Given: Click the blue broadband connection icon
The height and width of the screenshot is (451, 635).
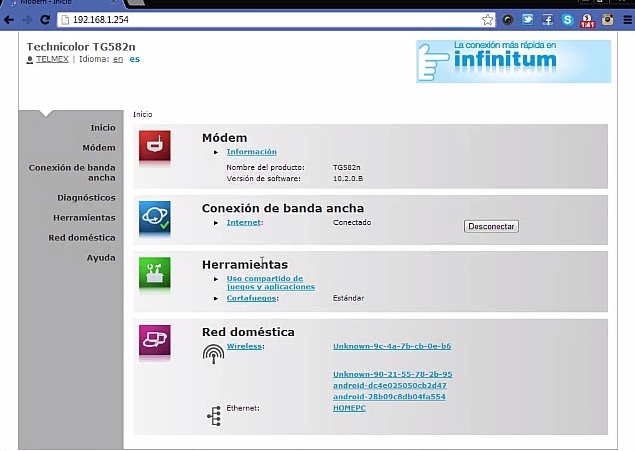Looking at the screenshot, I should [x=154, y=218].
